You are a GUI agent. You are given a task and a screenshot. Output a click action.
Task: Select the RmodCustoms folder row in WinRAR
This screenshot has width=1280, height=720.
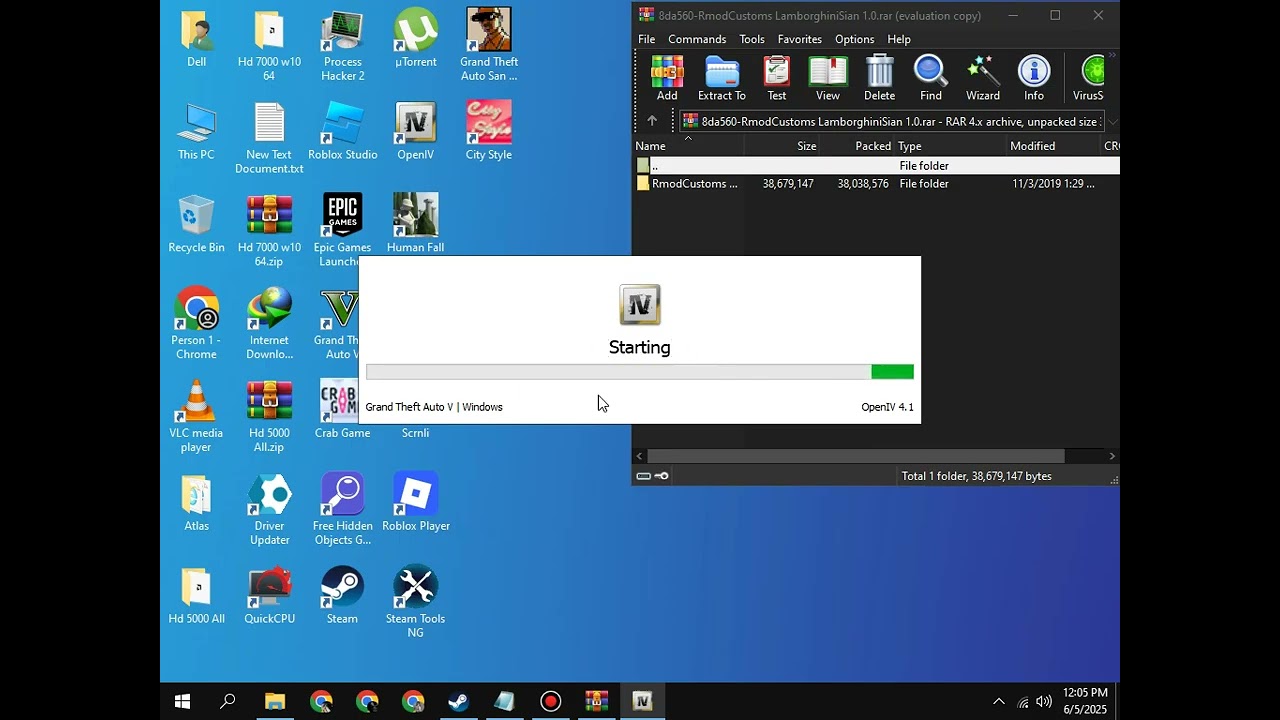coord(875,184)
